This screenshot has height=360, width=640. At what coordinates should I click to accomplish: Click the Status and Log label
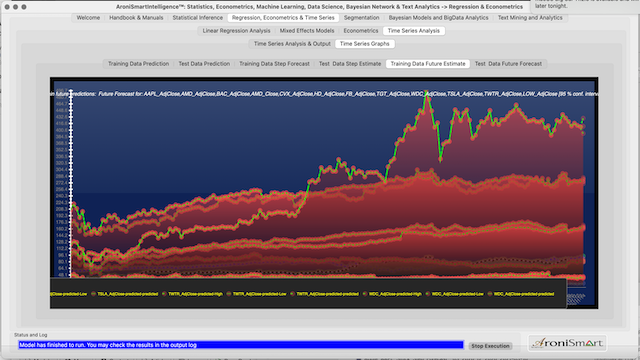pyautogui.click(x=31, y=335)
